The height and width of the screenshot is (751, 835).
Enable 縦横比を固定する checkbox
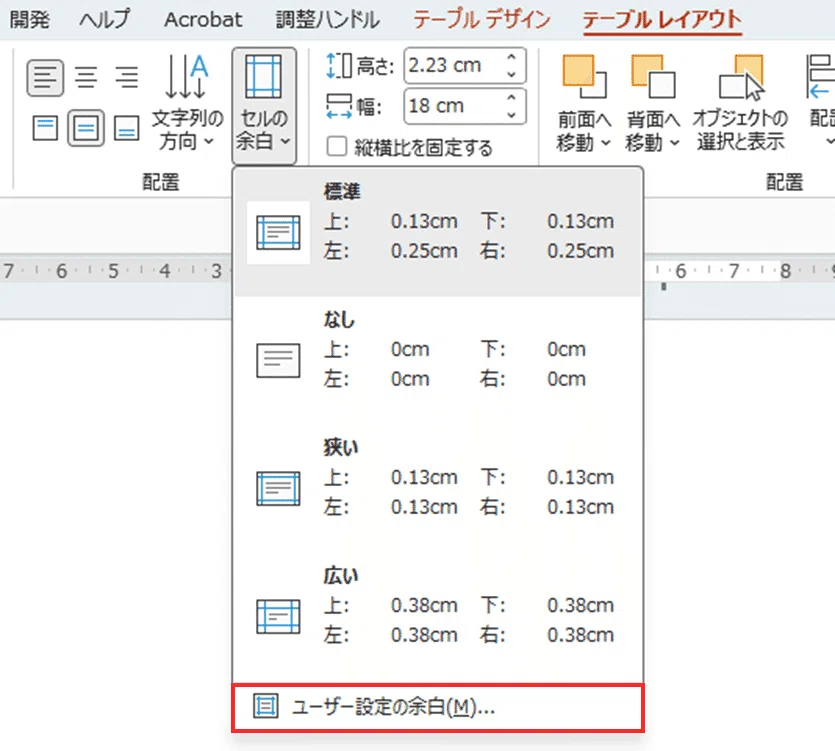(x=337, y=146)
